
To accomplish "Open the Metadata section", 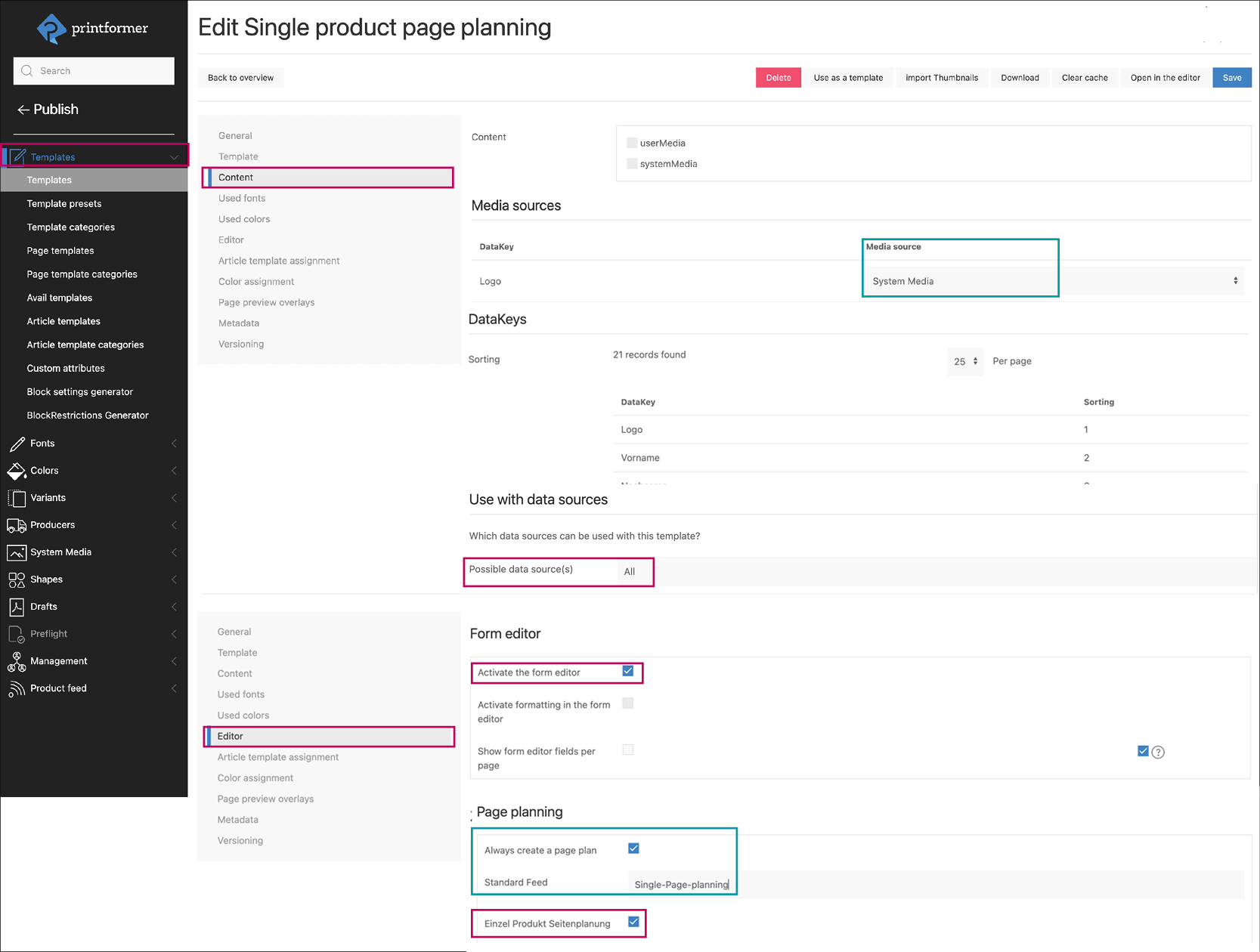I will tap(239, 323).
